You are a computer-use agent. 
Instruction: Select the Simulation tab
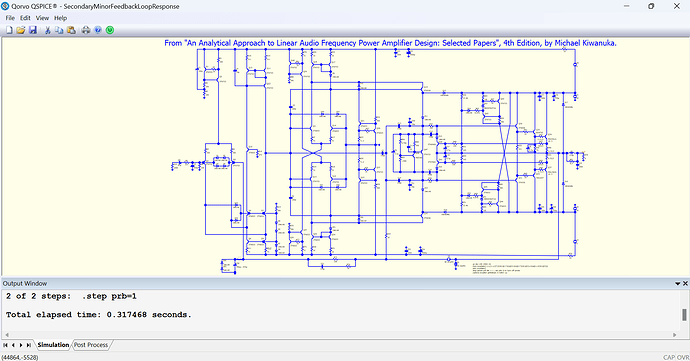pos(53,345)
